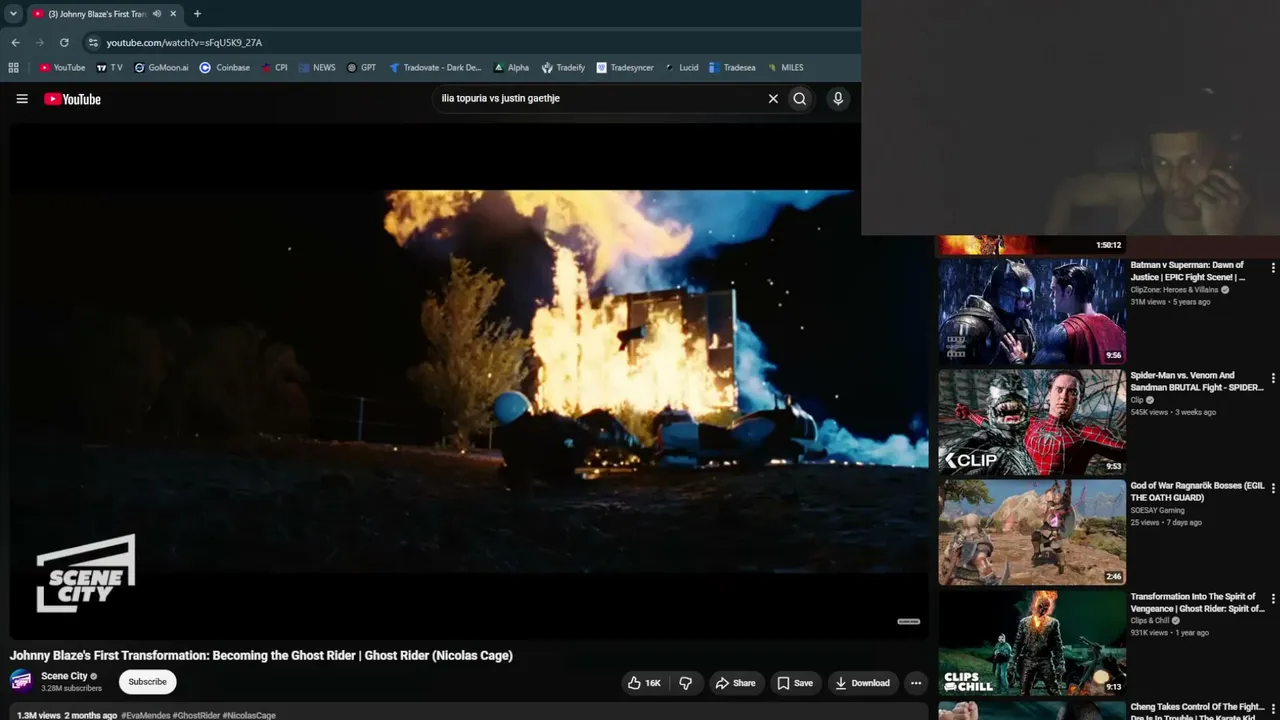Dislike the video with thumbs down
1280x720 pixels.
click(x=686, y=683)
